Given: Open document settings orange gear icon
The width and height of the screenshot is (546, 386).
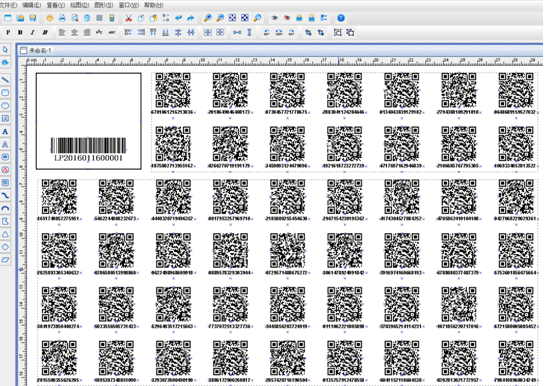Looking at the screenshot, I should point(49,18).
